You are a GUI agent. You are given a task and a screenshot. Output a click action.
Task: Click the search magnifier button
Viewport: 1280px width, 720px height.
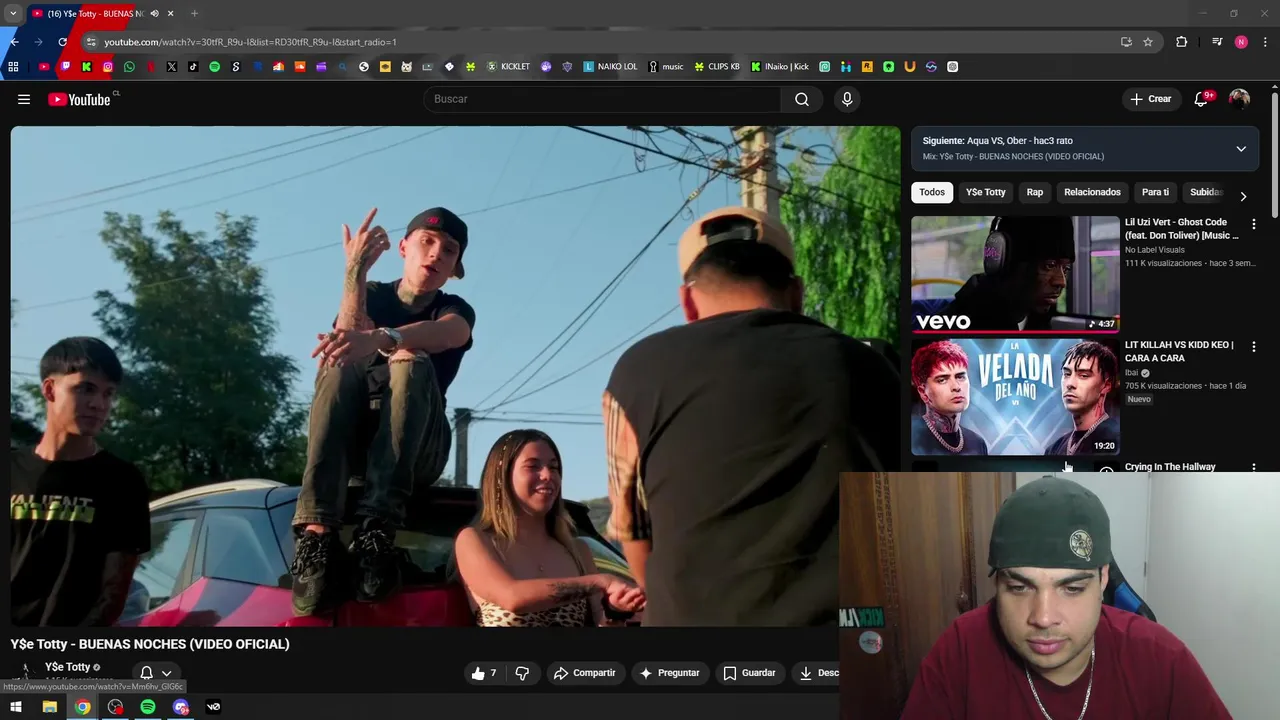pos(802,99)
